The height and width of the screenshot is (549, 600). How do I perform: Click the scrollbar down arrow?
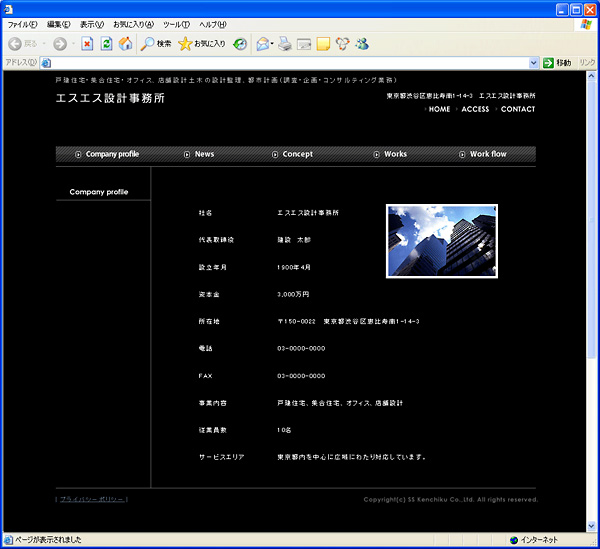[x=591, y=526]
